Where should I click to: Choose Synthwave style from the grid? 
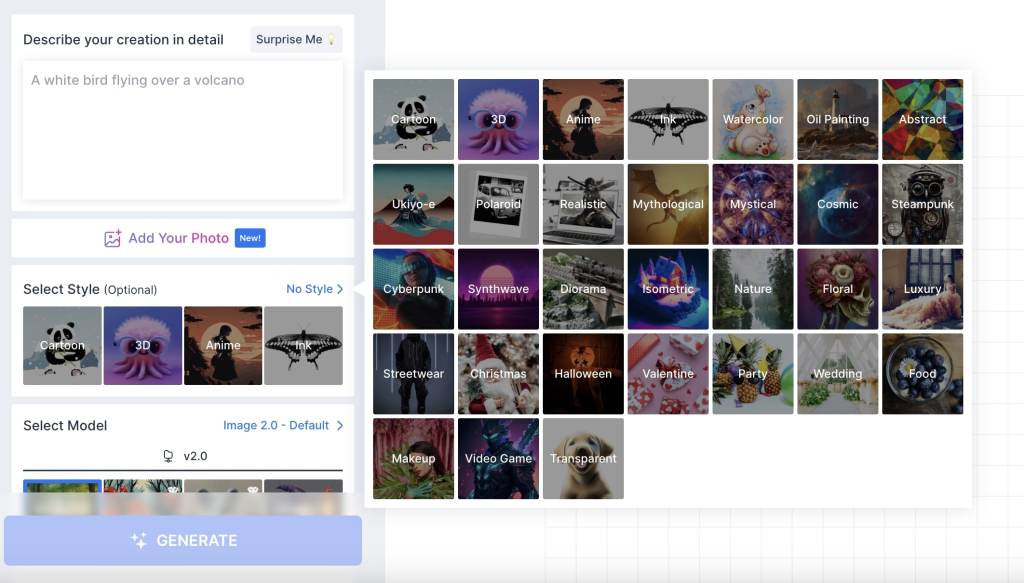(x=498, y=289)
